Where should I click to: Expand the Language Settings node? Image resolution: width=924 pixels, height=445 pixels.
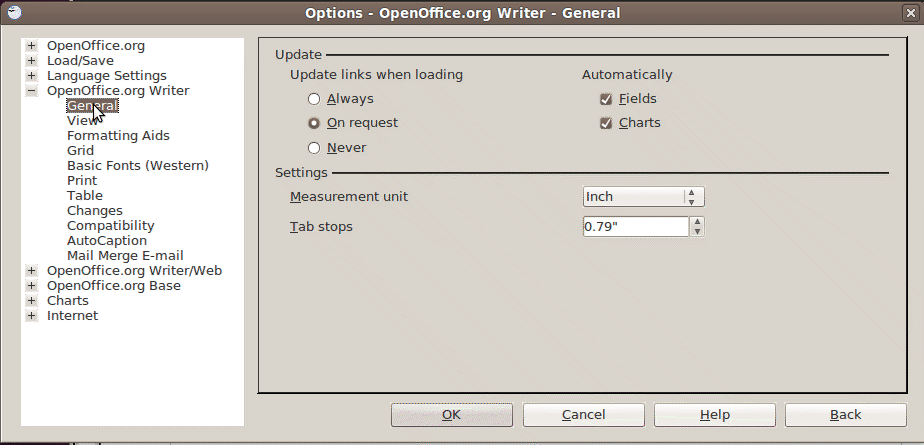[x=32, y=76]
